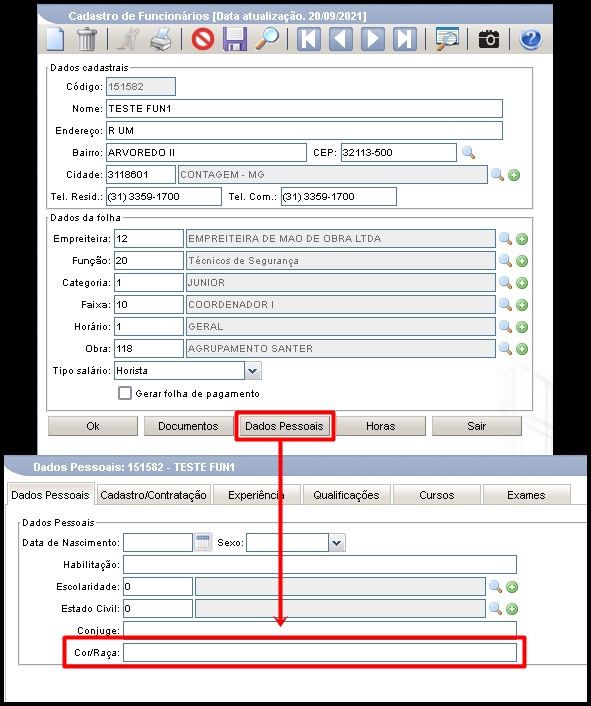Click the Cor/Raça input field
The width and height of the screenshot is (591, 706).
pyautogui.click(x=320, y=652)
